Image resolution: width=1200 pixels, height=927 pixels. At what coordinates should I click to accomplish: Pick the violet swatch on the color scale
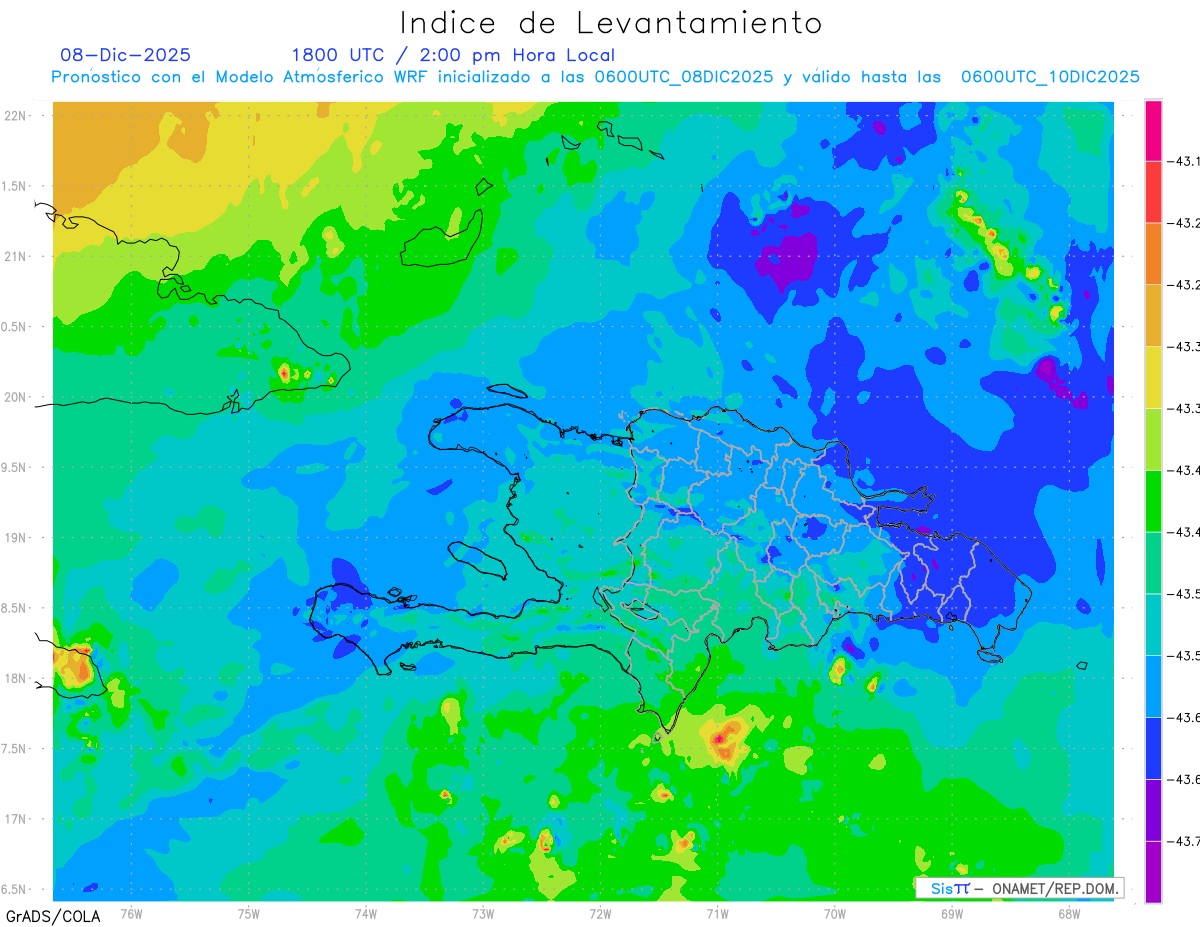(1153, 810)
